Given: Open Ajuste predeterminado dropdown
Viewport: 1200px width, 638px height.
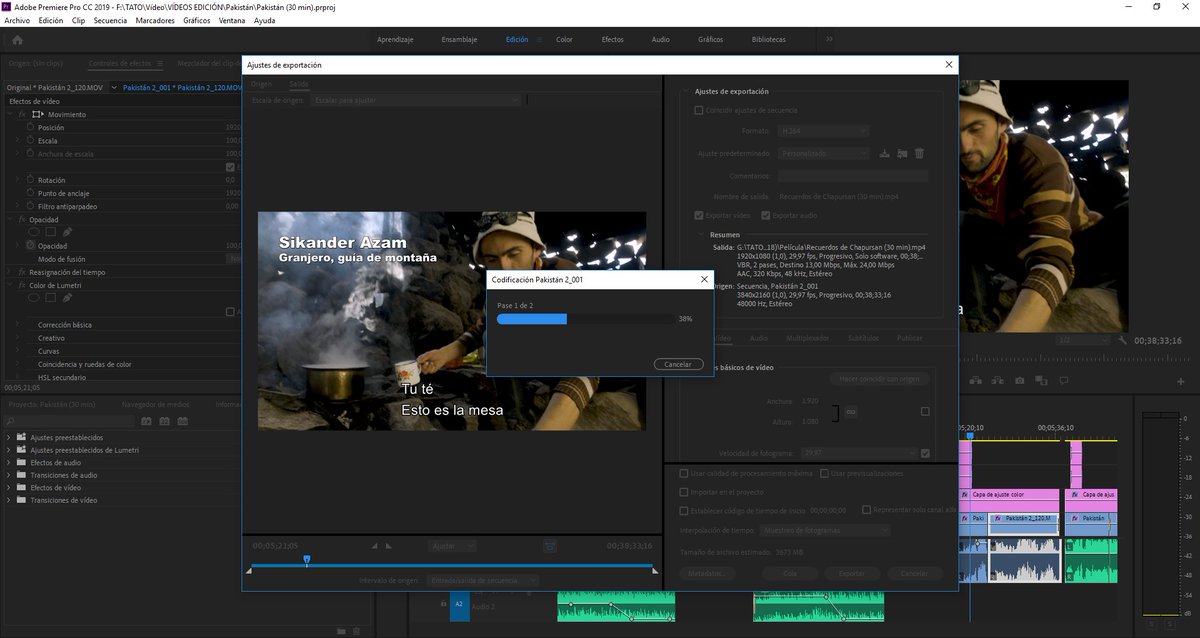Looking at the screenshot, I should [x=824, y=153].
